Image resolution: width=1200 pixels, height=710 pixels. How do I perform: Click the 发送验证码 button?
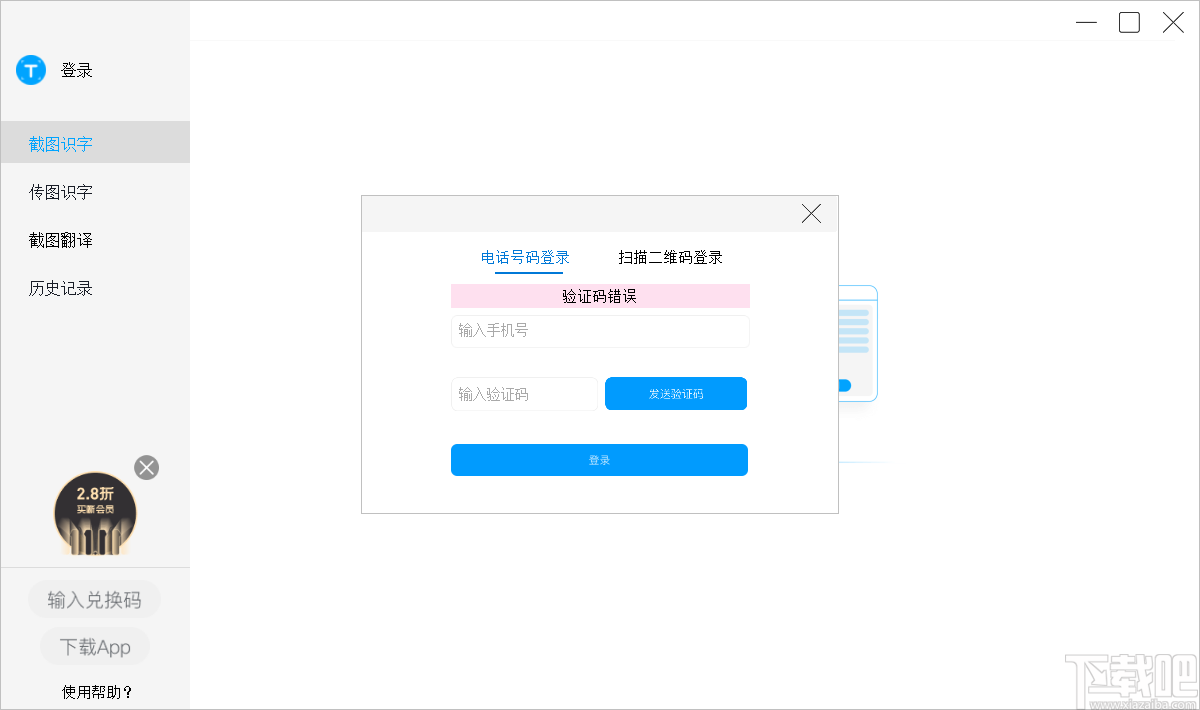pyautogui.click(x=676, y=393)
